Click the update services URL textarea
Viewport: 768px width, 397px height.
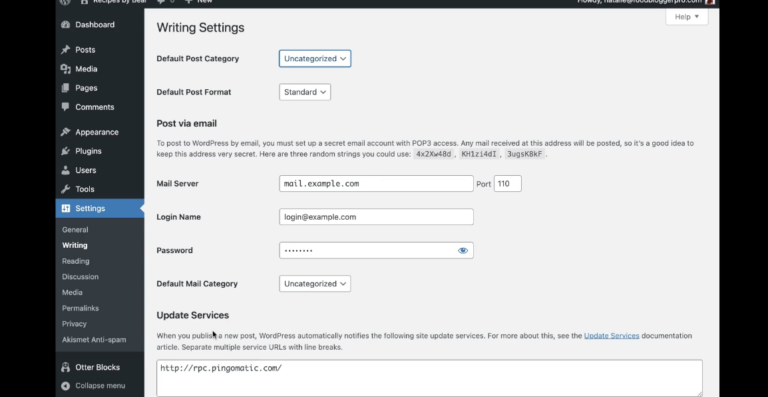coord(430,378)
